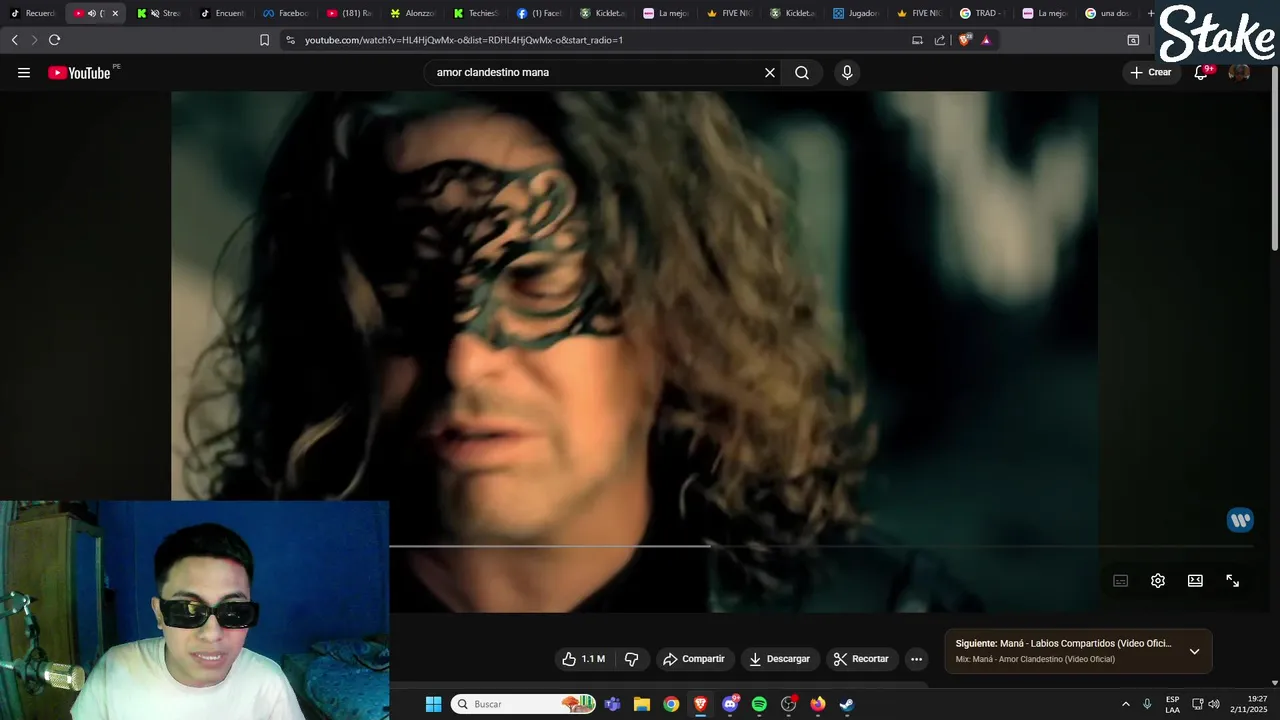The width and height of the screenshot is (1280, 720).
Task: Switch to the '(181) Ri' YouTube tab
Action: (348, 13)
